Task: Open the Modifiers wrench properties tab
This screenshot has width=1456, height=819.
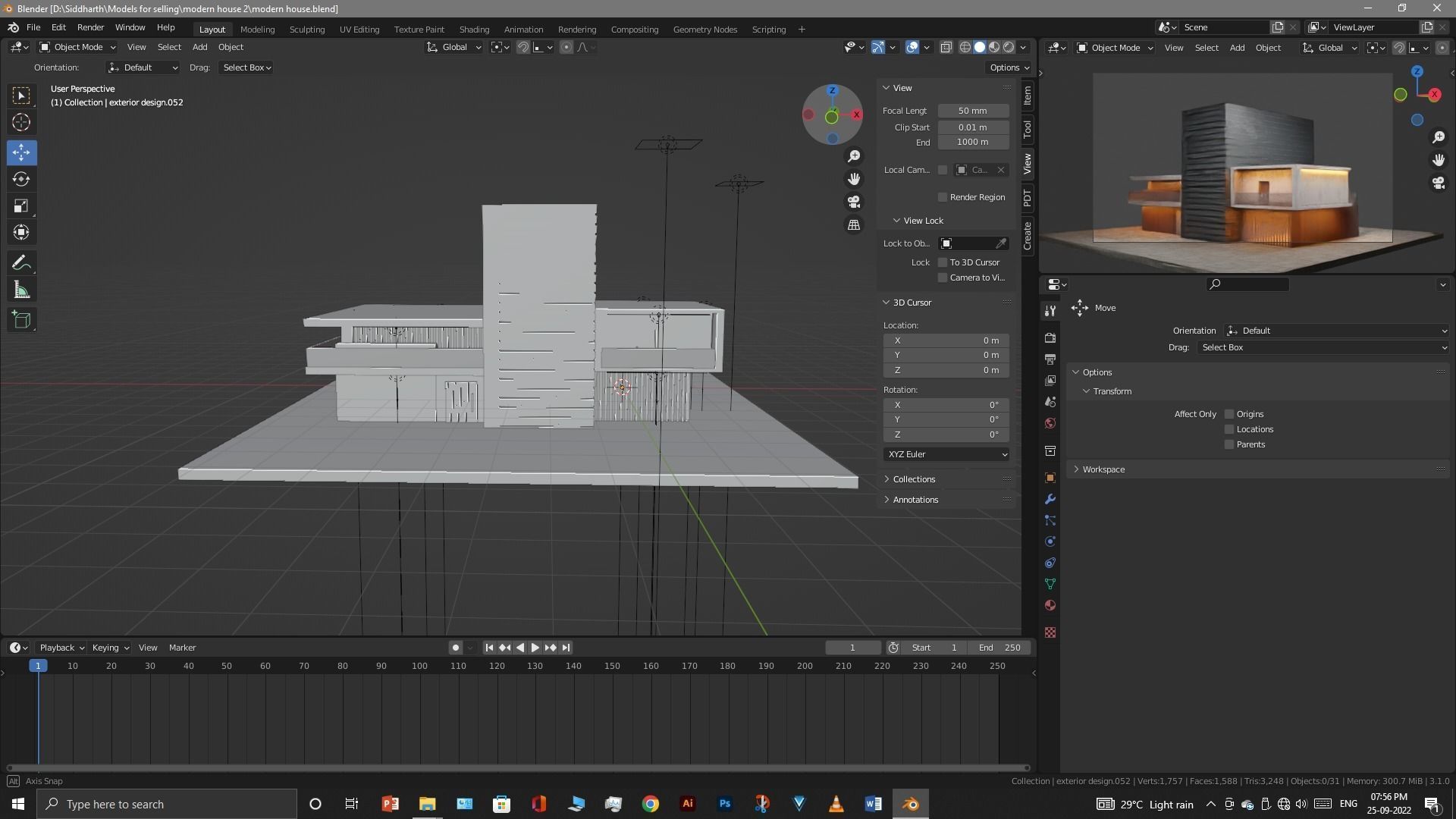Action: pyautogui.click(x=1050, y=499)
